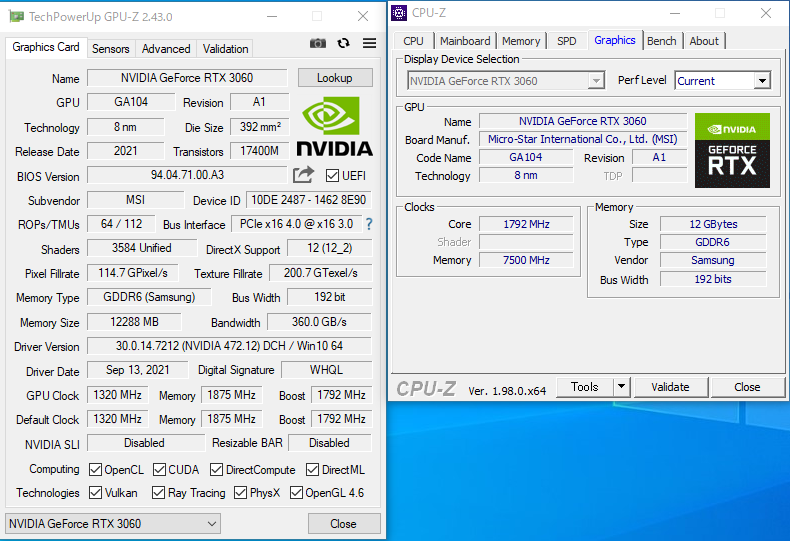Click the Bus Interface field value
This screenshot has width=790, height=541.
(296, 224)
